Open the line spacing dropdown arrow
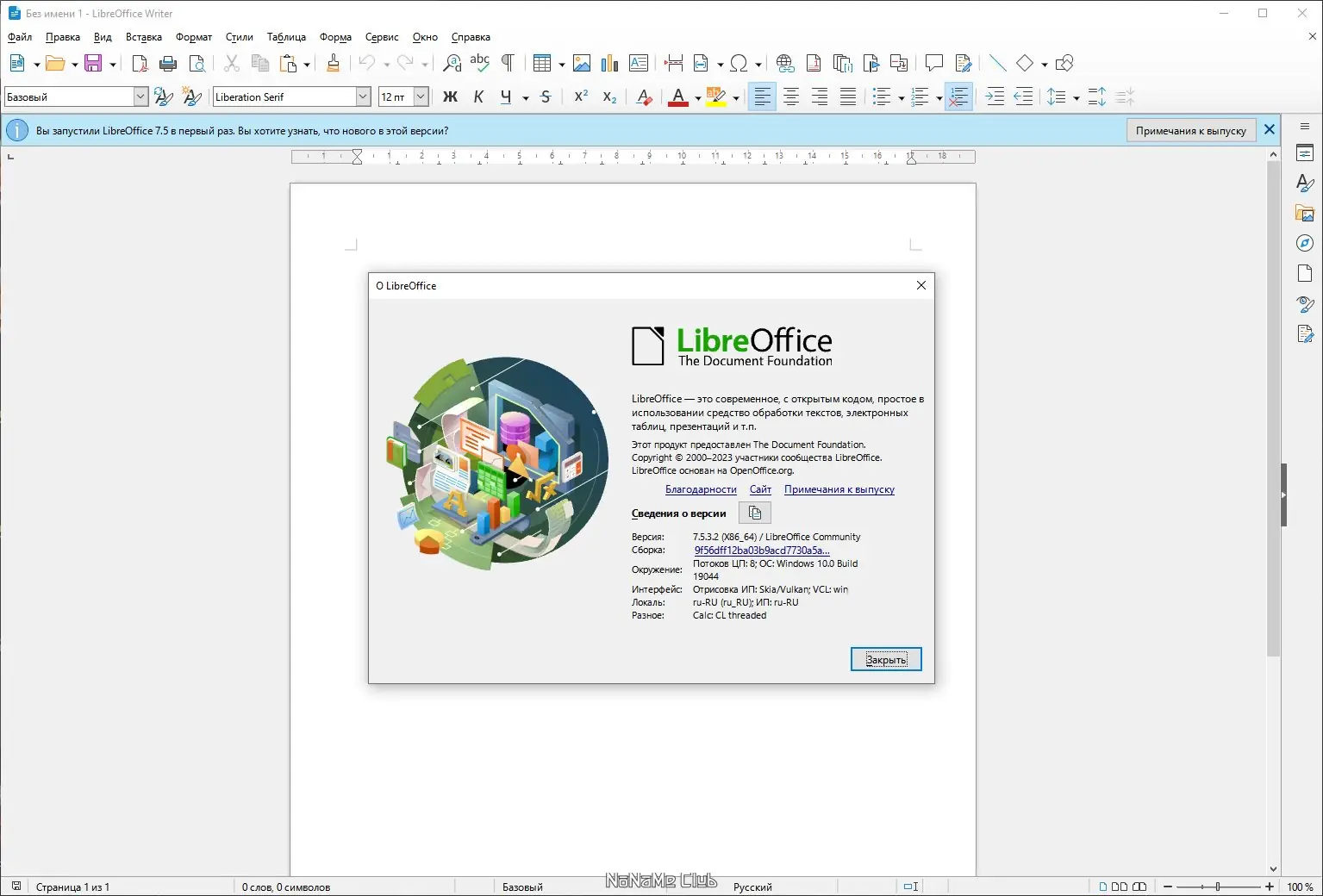 point(1076,98)
